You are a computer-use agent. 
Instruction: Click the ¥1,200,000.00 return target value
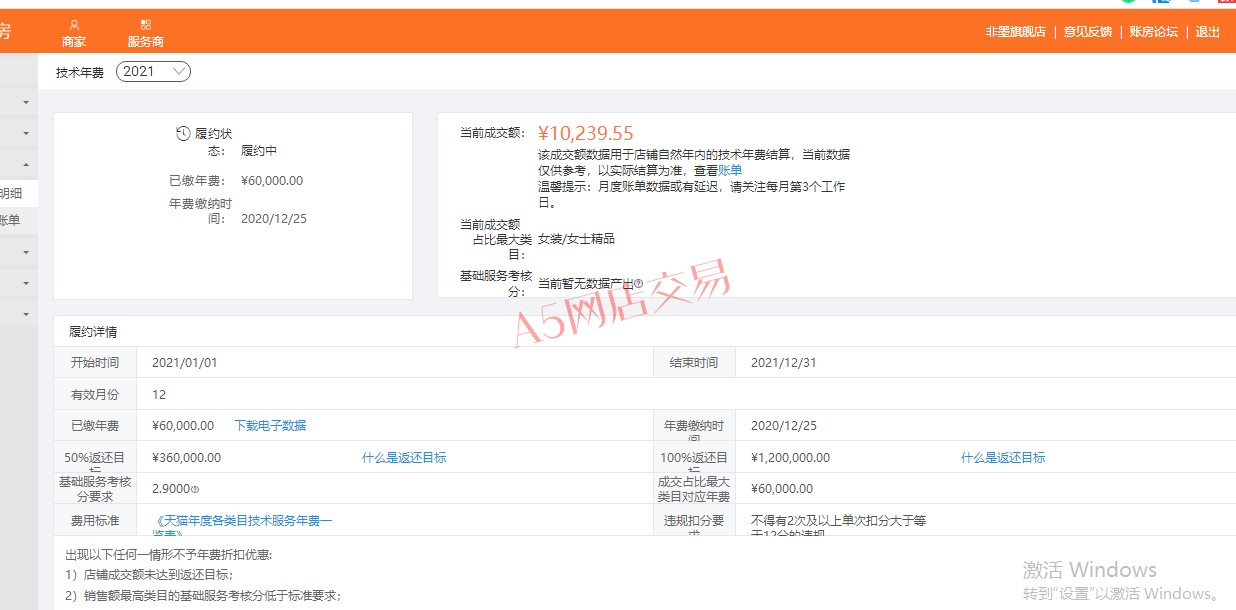(790, 458)
